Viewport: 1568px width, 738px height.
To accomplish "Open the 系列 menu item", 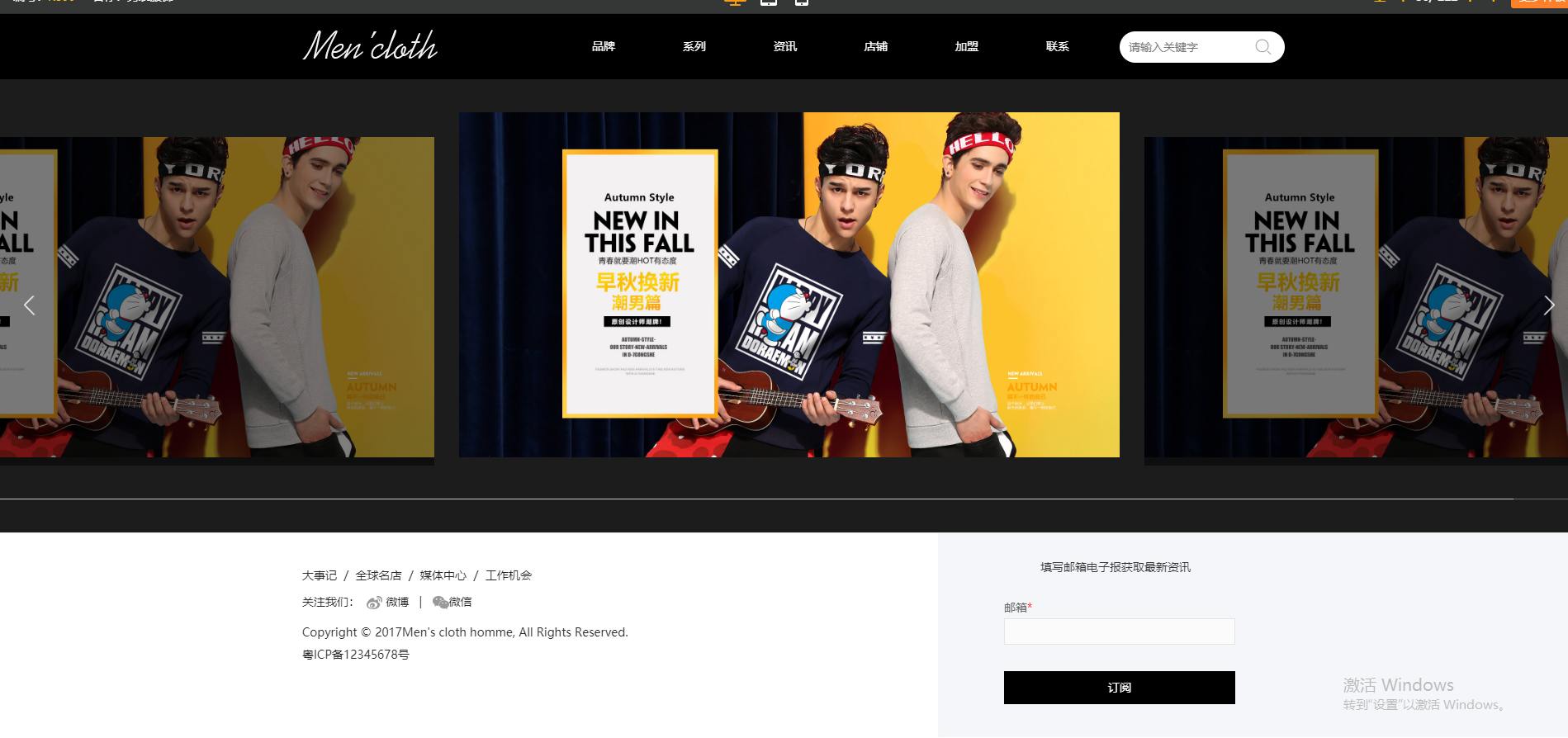I will click(x=694, y=46).
